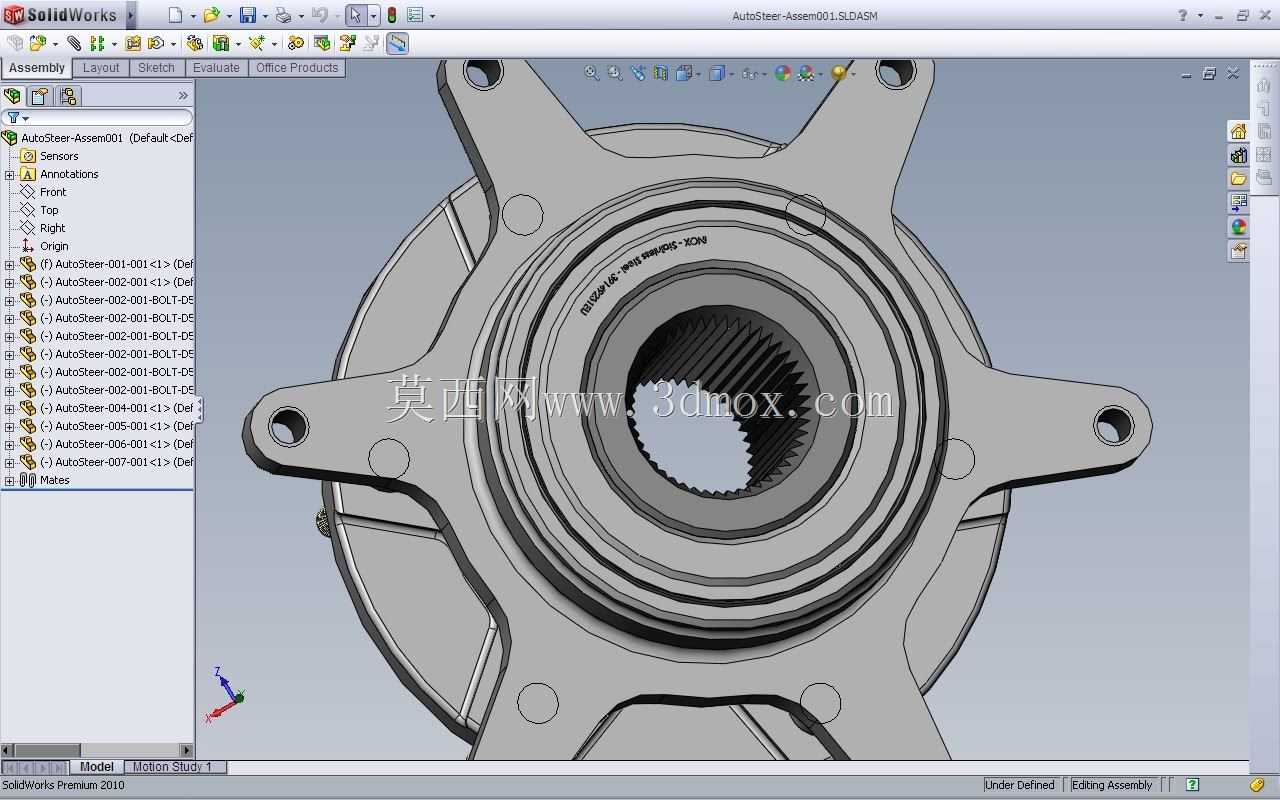
Task: Switch to the Office Products tab
Action: coord(297,68)
